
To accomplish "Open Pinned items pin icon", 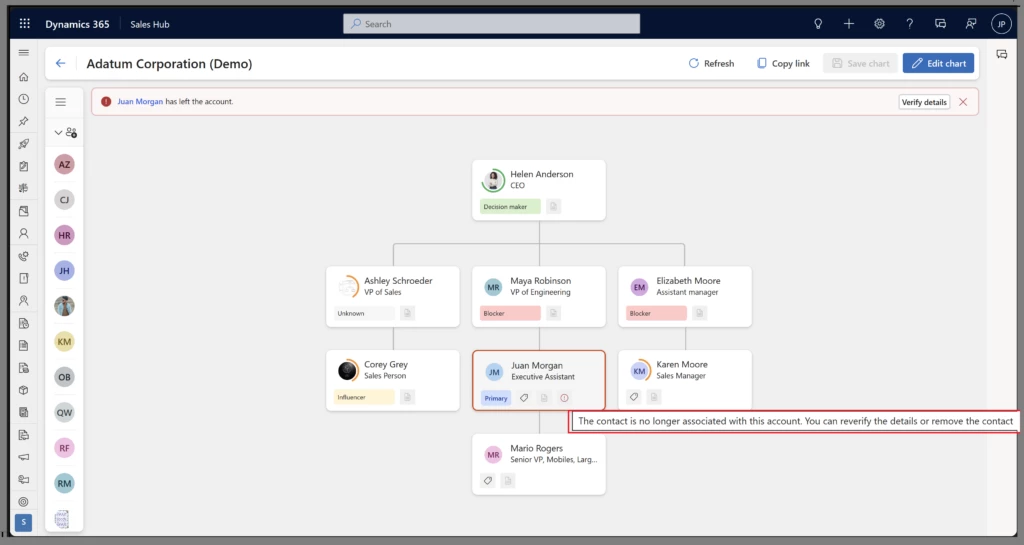I will (x=24, y=121).
